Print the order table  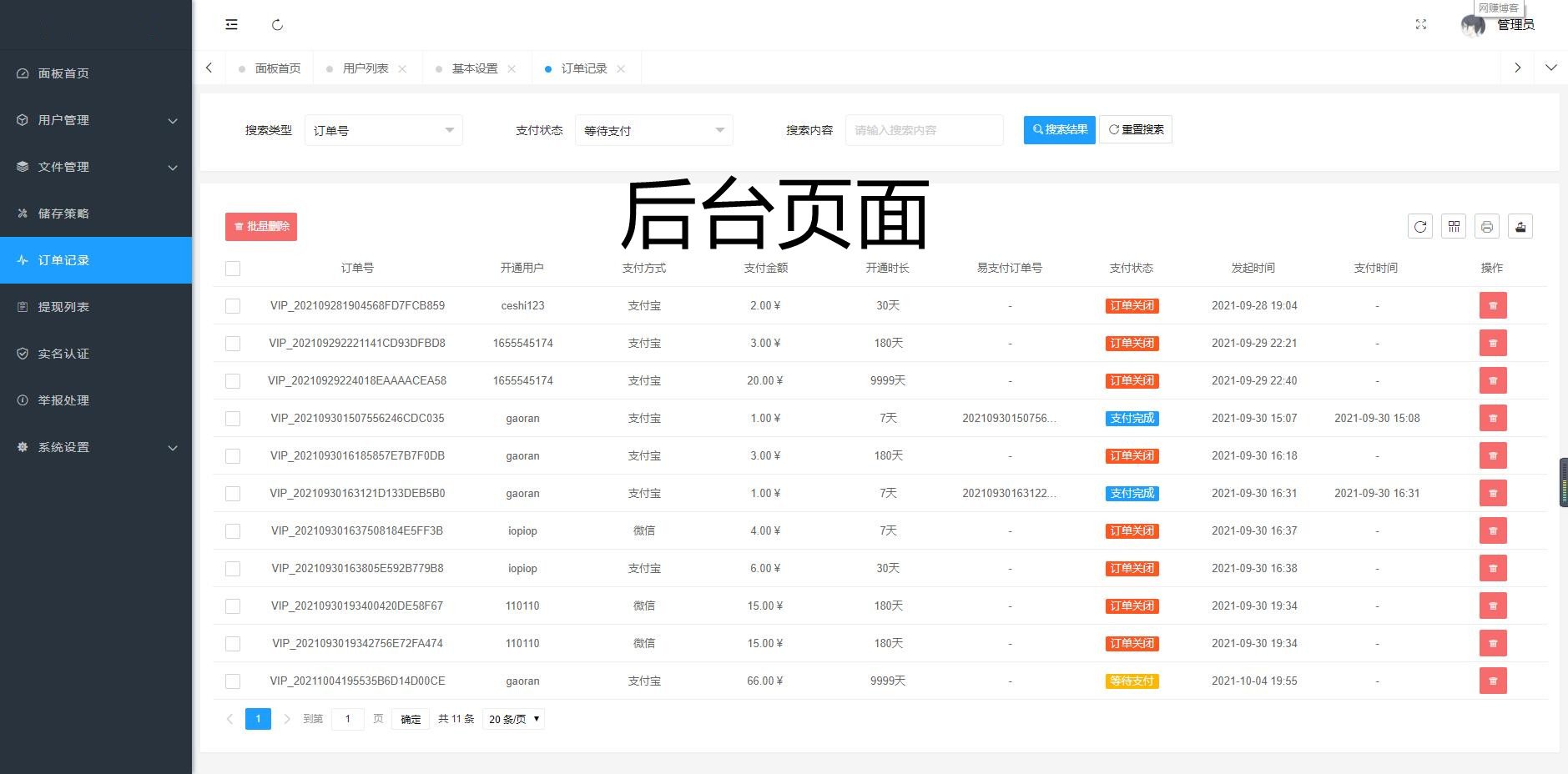1487,226
